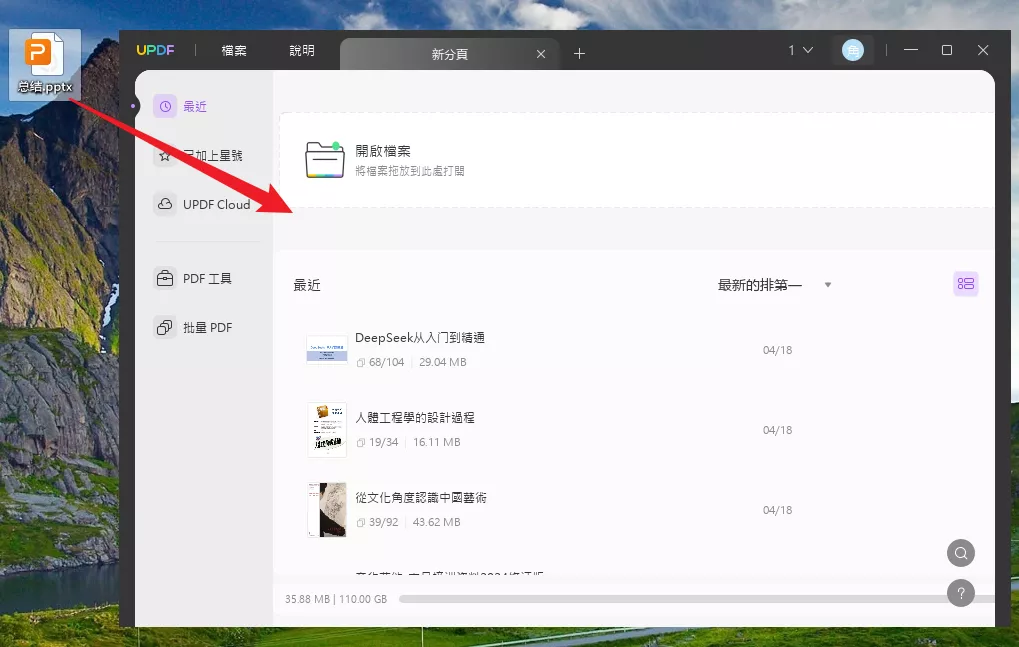Click the sort dropdown arrow

pyautogui.click(x=828, y=285)
